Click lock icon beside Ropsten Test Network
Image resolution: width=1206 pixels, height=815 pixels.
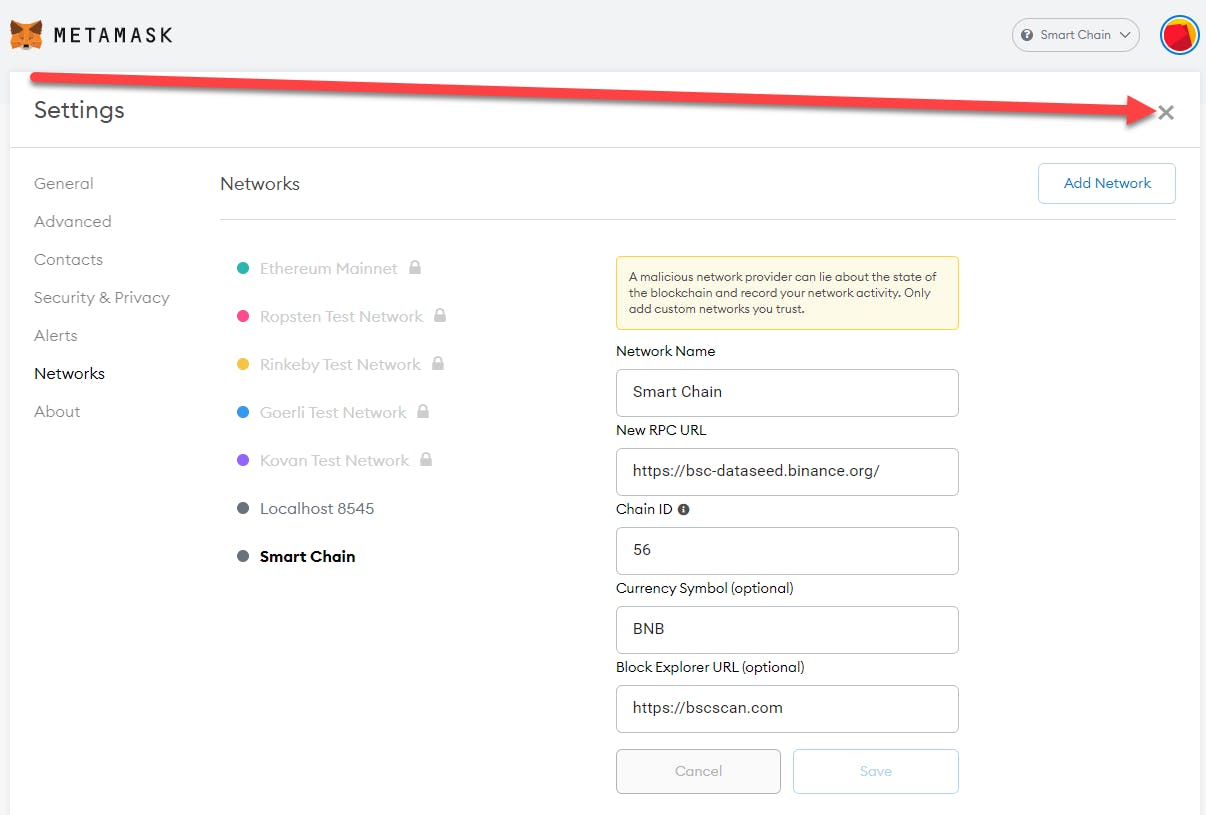[440, 316]
